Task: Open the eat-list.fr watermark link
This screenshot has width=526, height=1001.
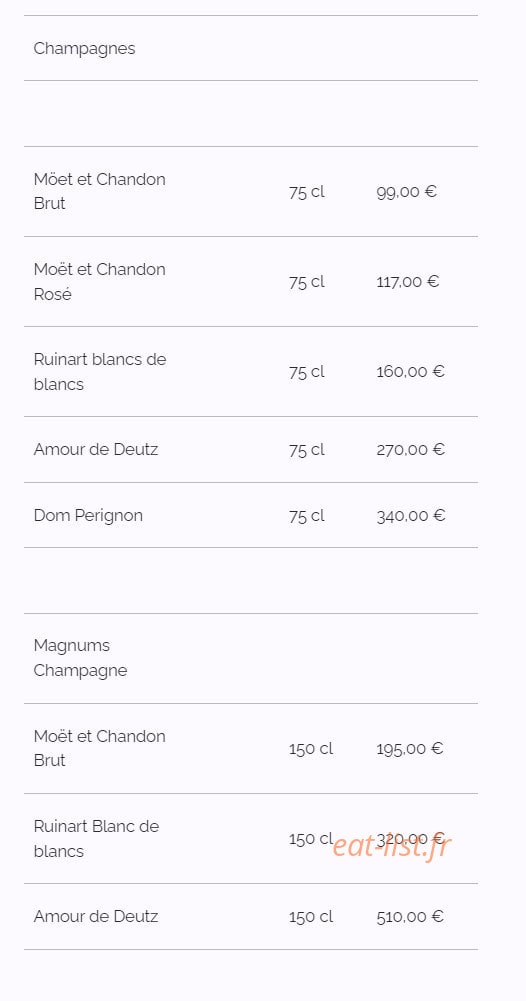Action: [392, 846]
